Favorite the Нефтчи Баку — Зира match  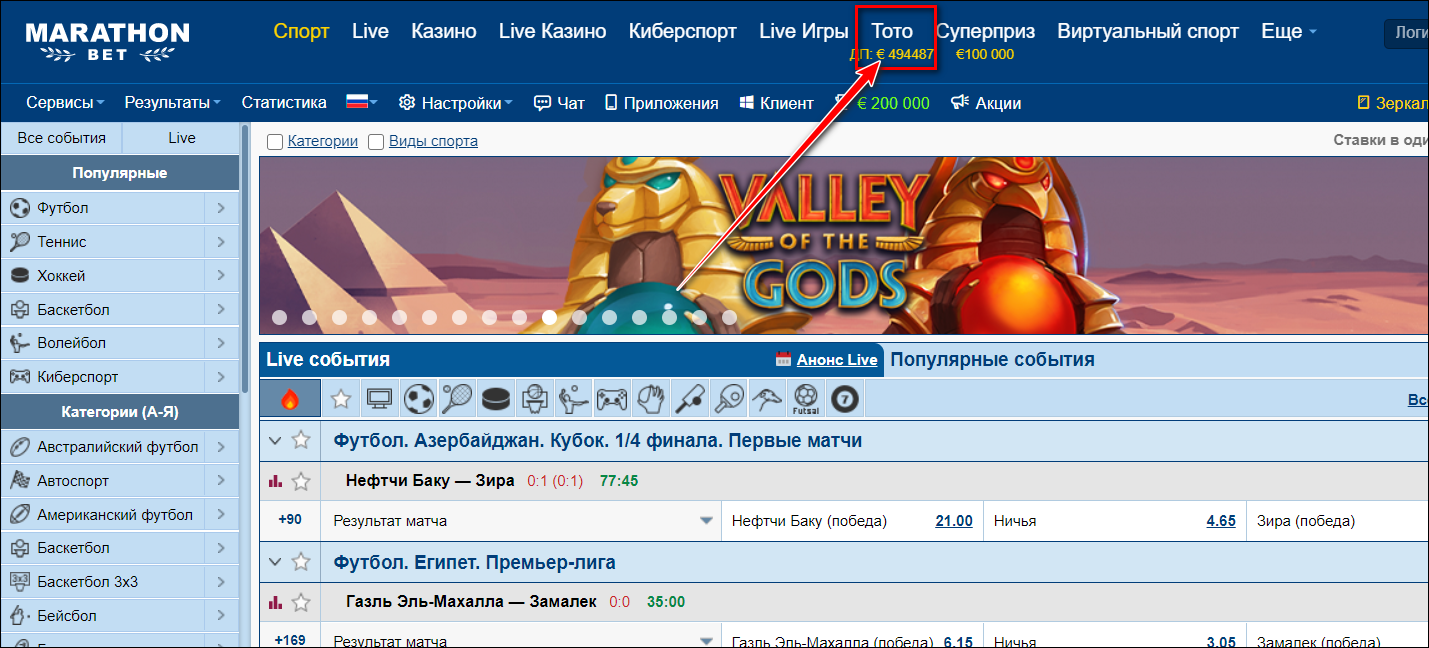pos(301,481)
